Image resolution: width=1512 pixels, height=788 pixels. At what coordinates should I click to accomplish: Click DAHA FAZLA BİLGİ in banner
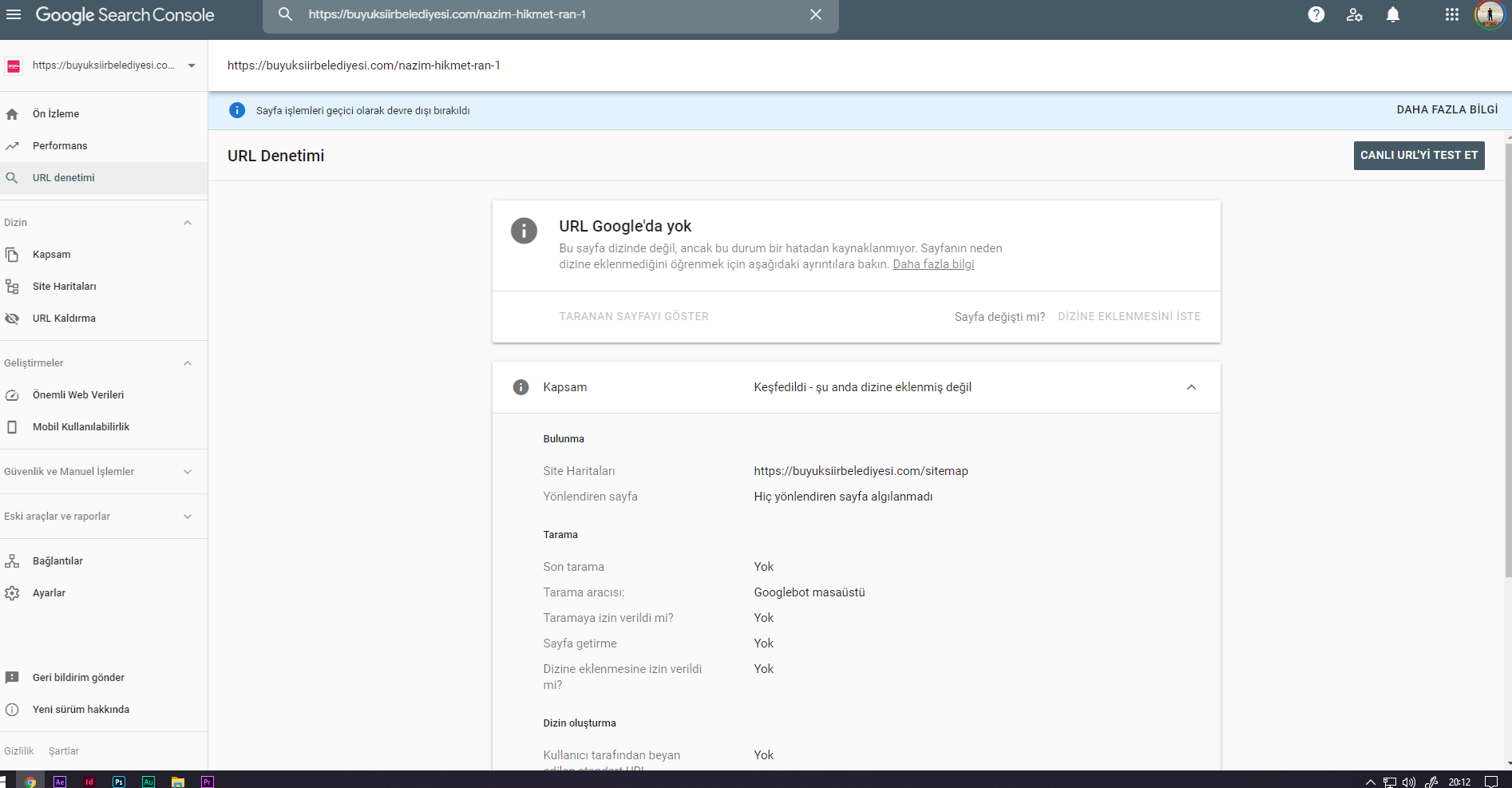tap(1447, 110)
